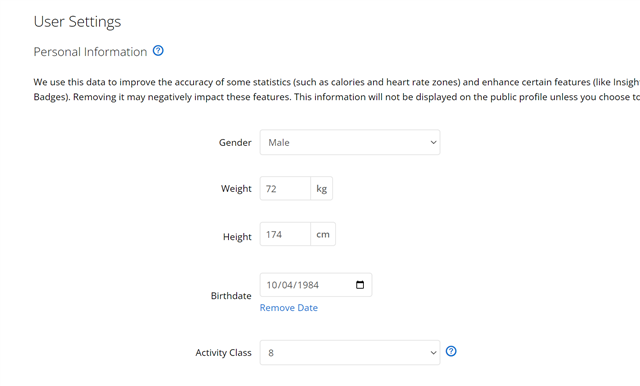Click the Height field containing 174
This screenshot has width=640, height=386.
(x=285, y=234)
